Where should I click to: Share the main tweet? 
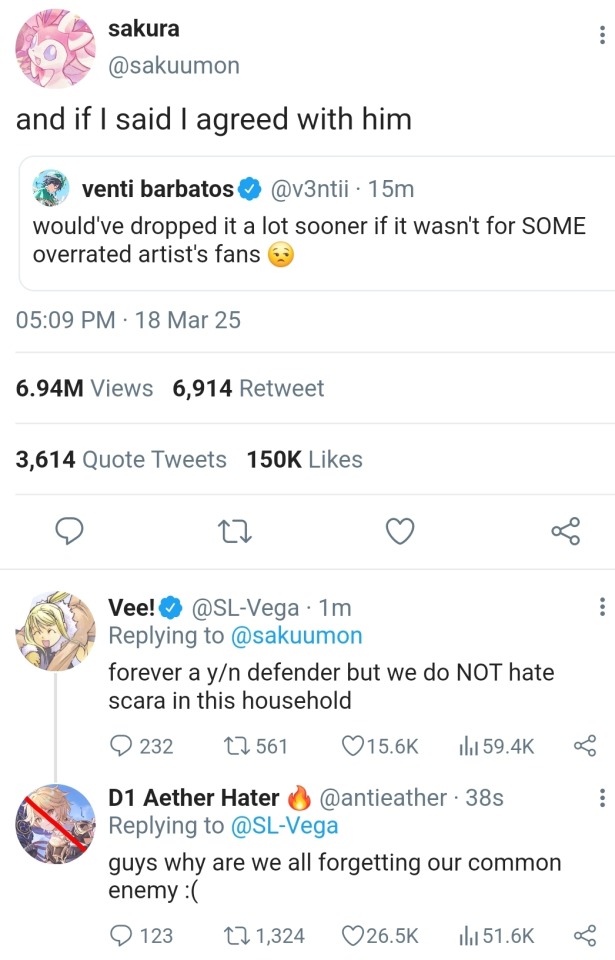coord(566,530)
